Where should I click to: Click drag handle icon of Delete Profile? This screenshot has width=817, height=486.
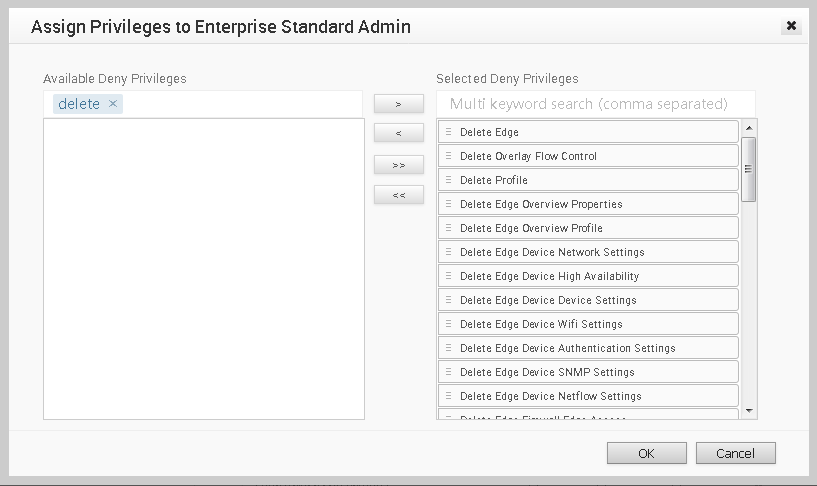click(x=448, y=180)
